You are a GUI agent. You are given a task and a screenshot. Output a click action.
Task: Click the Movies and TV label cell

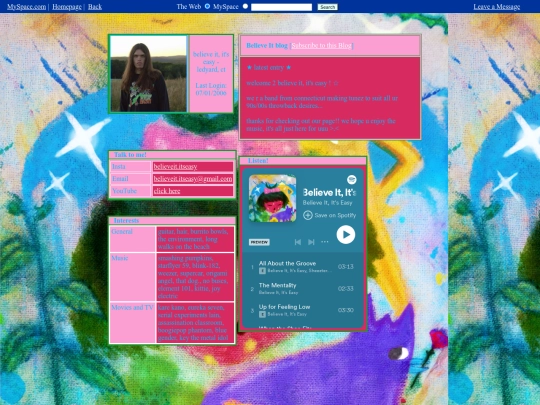[133, 322]
